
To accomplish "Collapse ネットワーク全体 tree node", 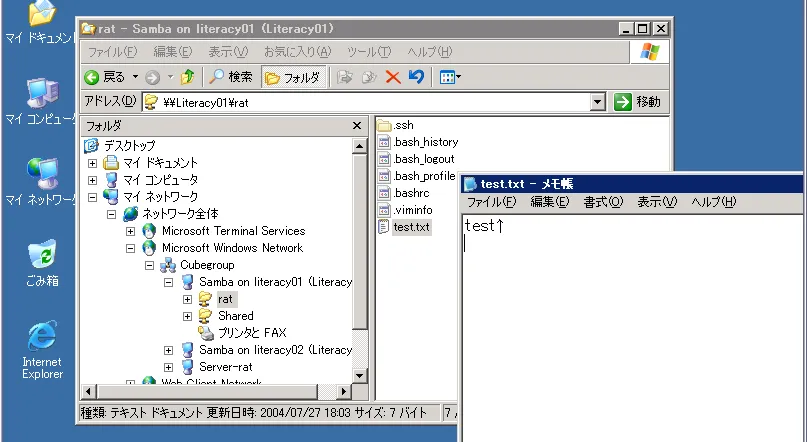I will (112, 215).
